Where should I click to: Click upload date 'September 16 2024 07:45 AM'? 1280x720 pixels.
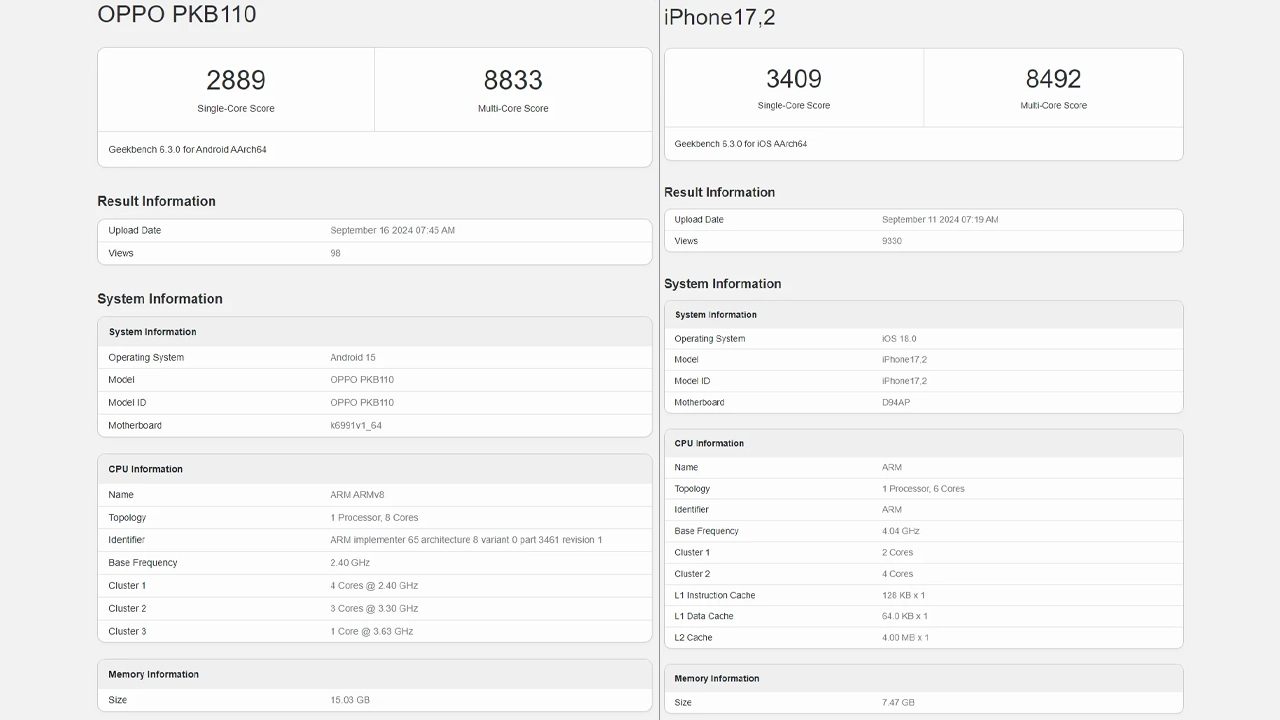pos(393,231)
